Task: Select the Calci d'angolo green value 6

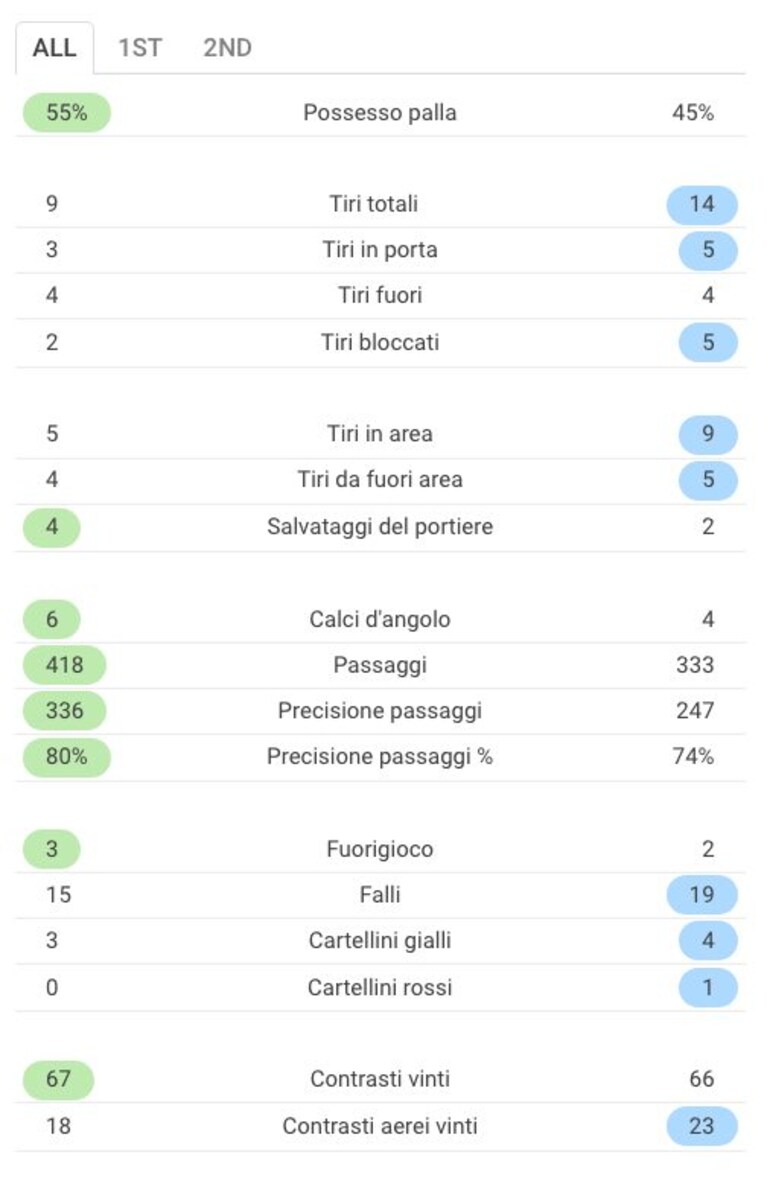Action: coord(51,619)
